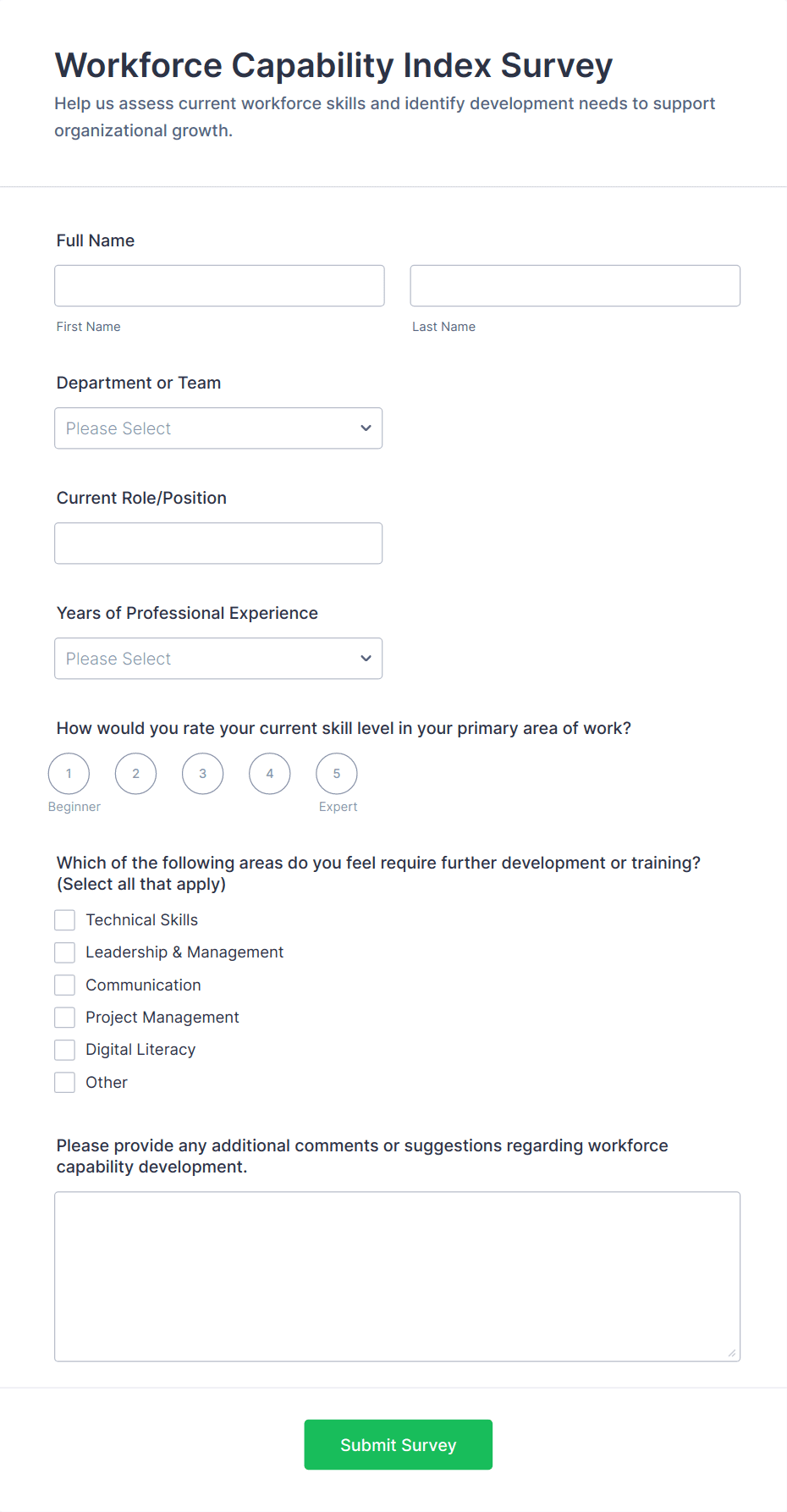
Task: Choose rating 2 on the skill scale
Action: 135,773
